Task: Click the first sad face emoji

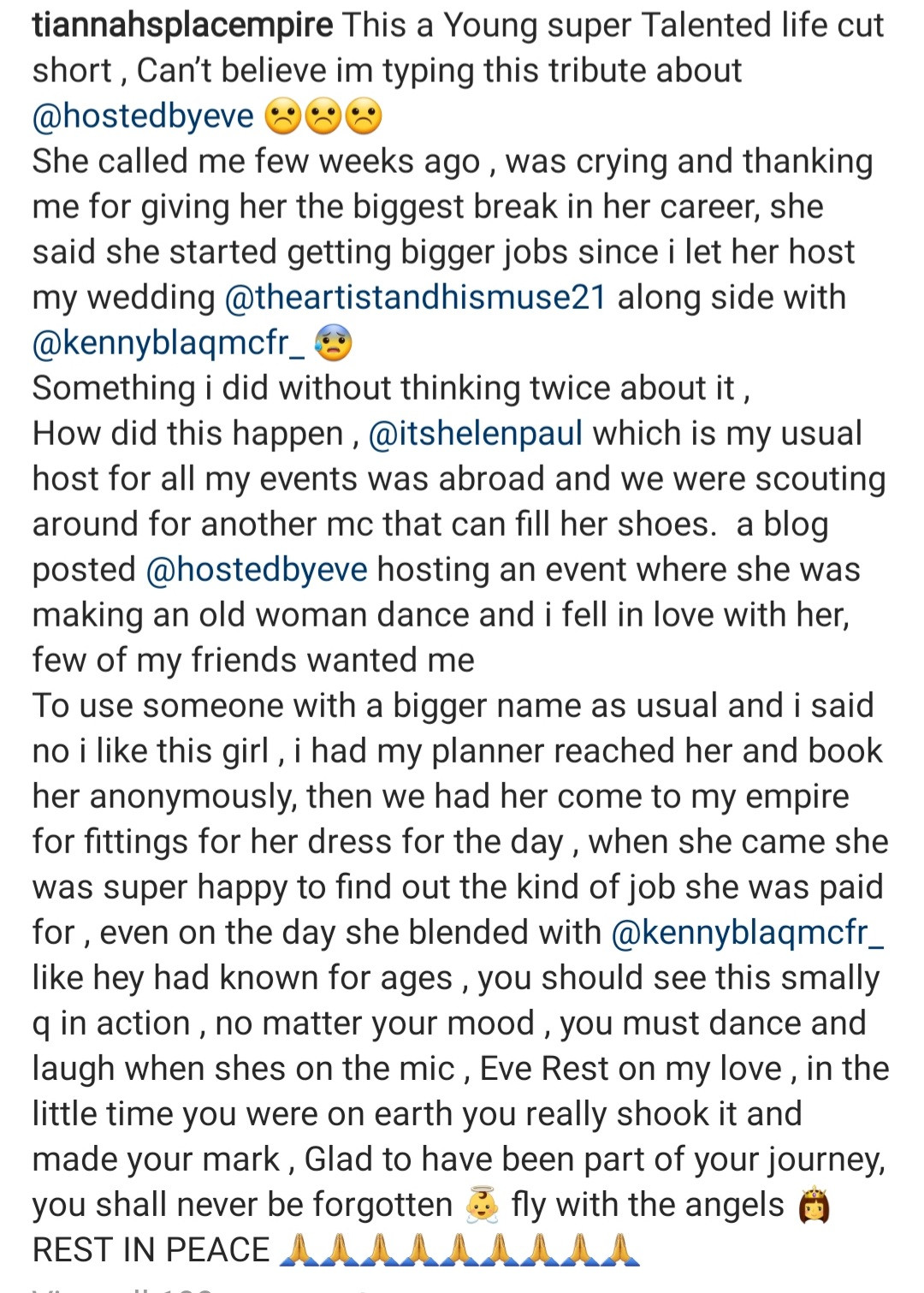Action: pyautogui.click(x=283, y=117)
